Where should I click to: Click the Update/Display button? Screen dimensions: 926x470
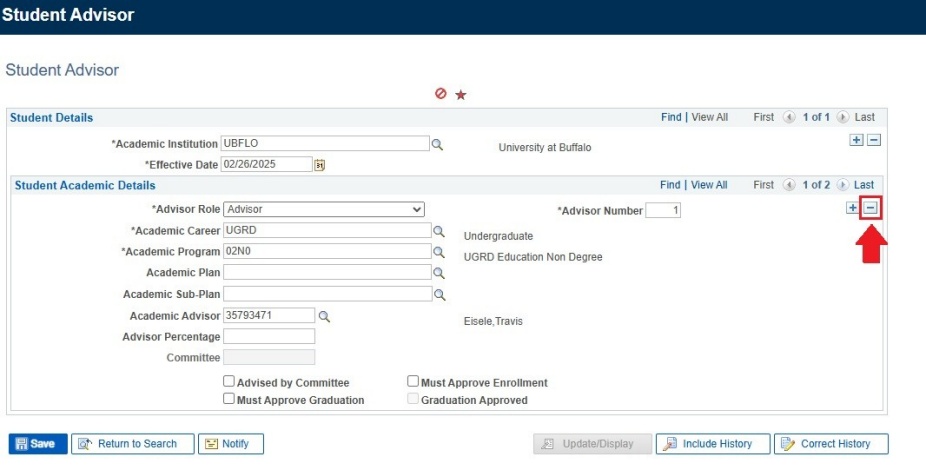(x=593, y=443)
